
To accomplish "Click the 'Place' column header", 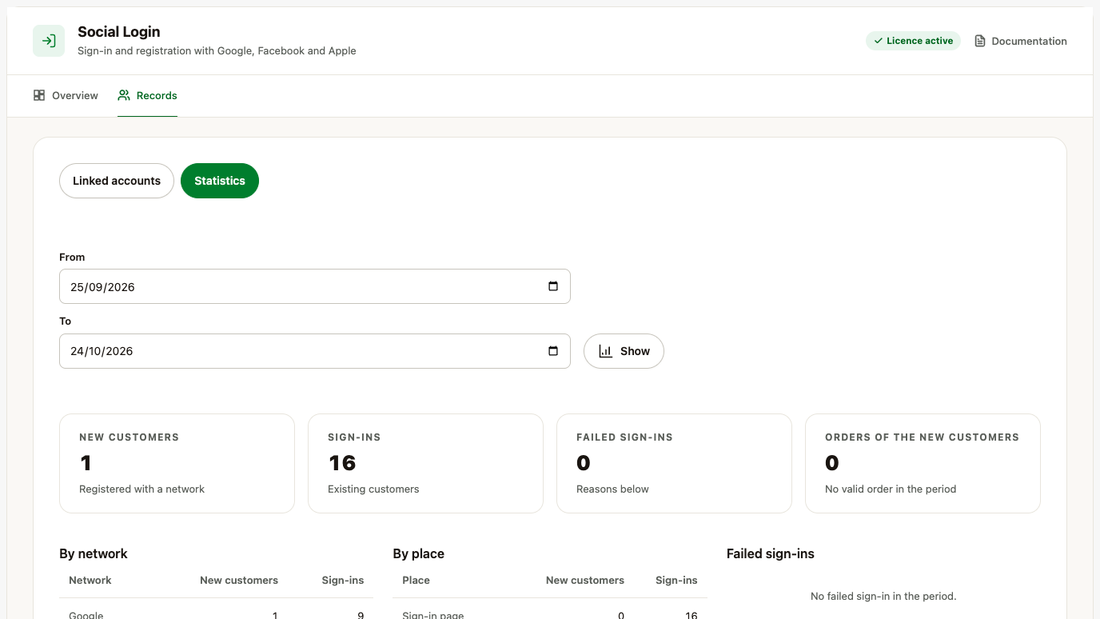I will [x=416, y=580].
